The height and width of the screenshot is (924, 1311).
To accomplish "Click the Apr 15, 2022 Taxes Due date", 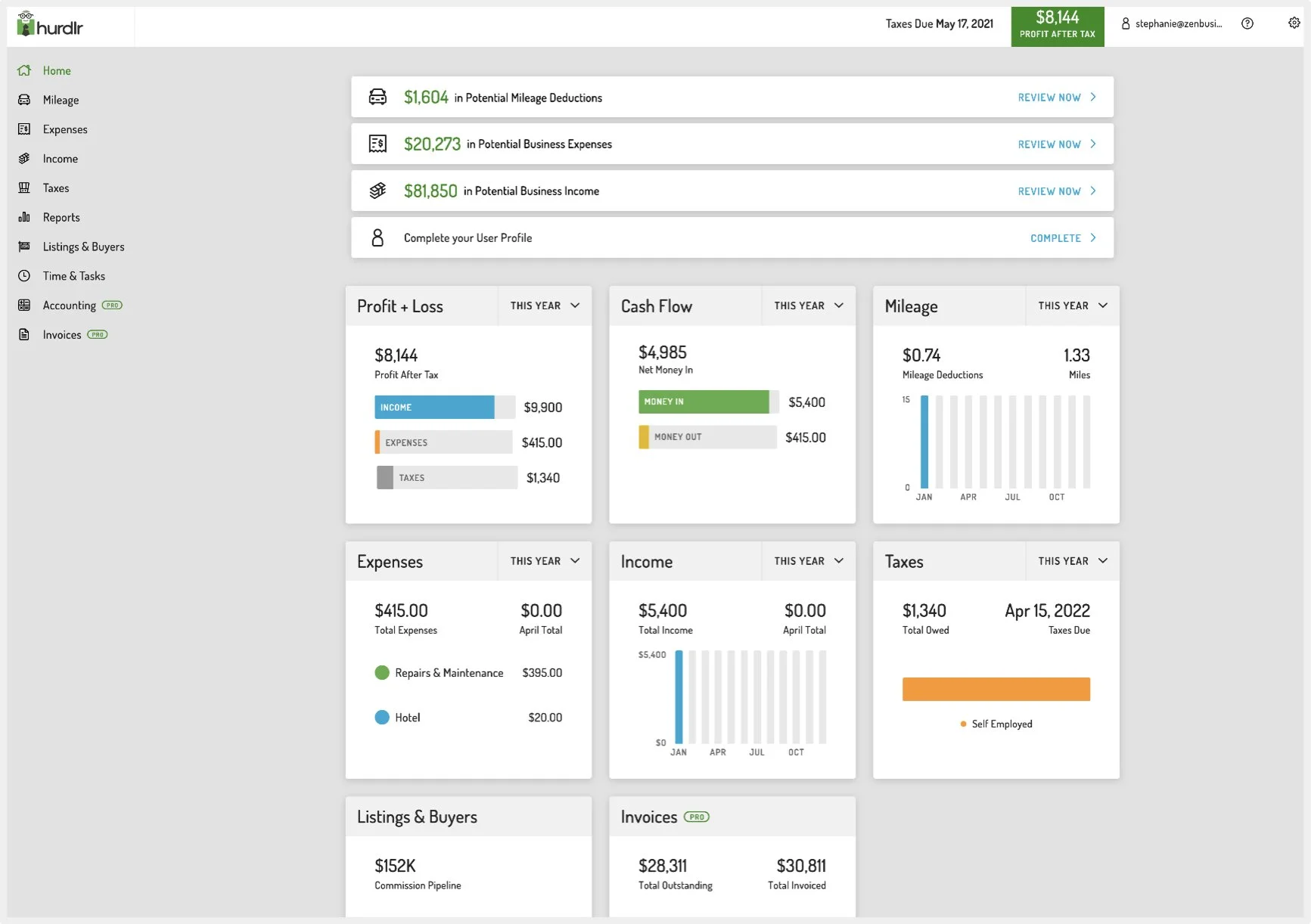I will tap(1047, 610).
